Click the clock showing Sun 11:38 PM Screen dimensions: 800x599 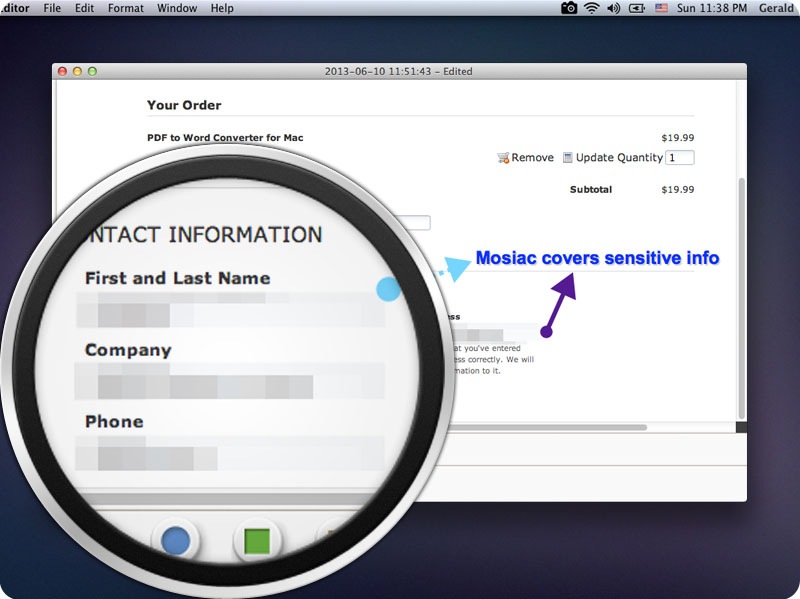point(712,8)
